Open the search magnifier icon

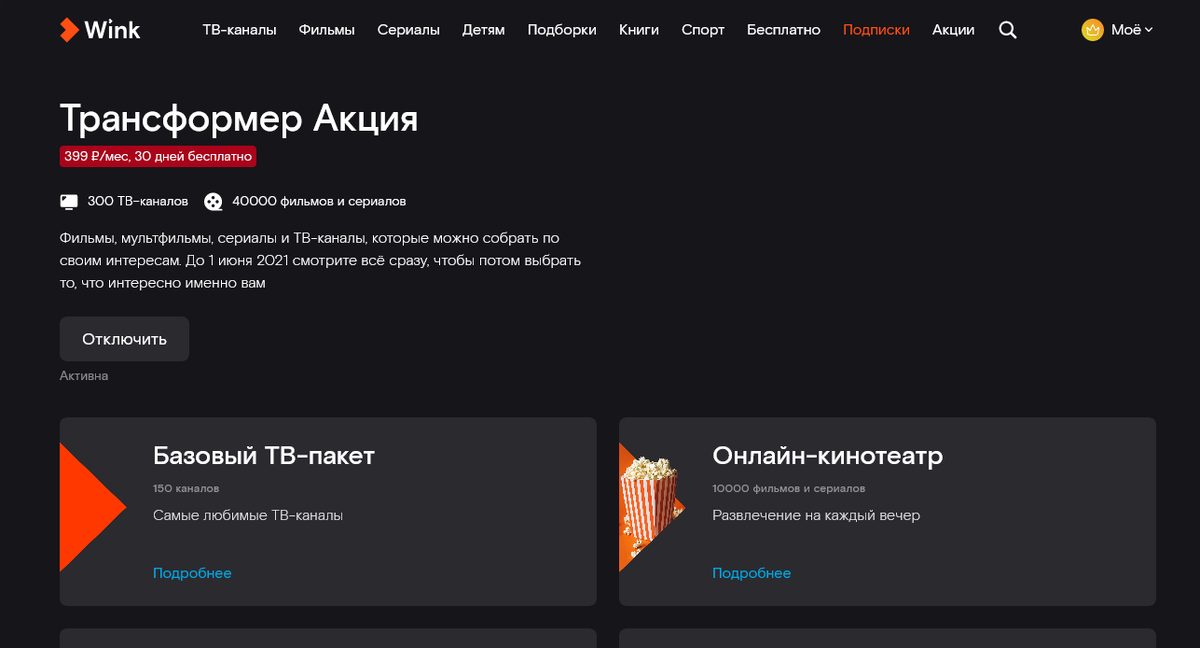point(1008,30)
